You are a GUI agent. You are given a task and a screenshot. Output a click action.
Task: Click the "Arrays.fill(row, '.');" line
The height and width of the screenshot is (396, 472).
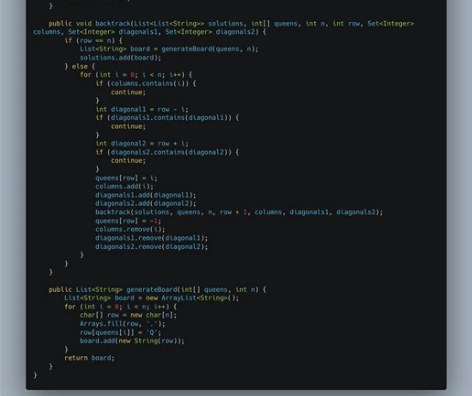(122, 324)
